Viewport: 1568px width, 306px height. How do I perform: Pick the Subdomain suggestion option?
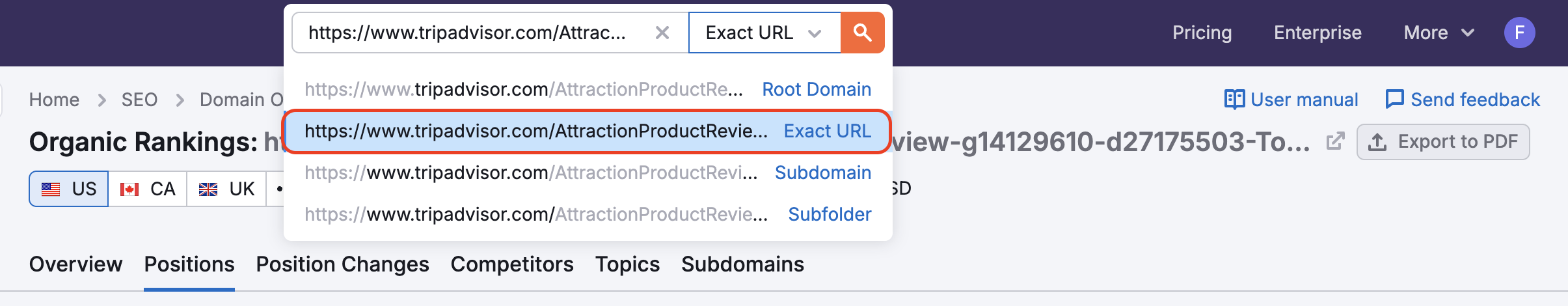point(588,173)
